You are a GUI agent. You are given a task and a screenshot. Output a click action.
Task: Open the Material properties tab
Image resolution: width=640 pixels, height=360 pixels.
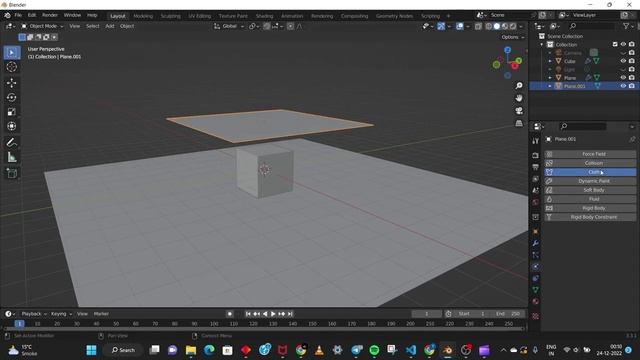coord(536,302)
